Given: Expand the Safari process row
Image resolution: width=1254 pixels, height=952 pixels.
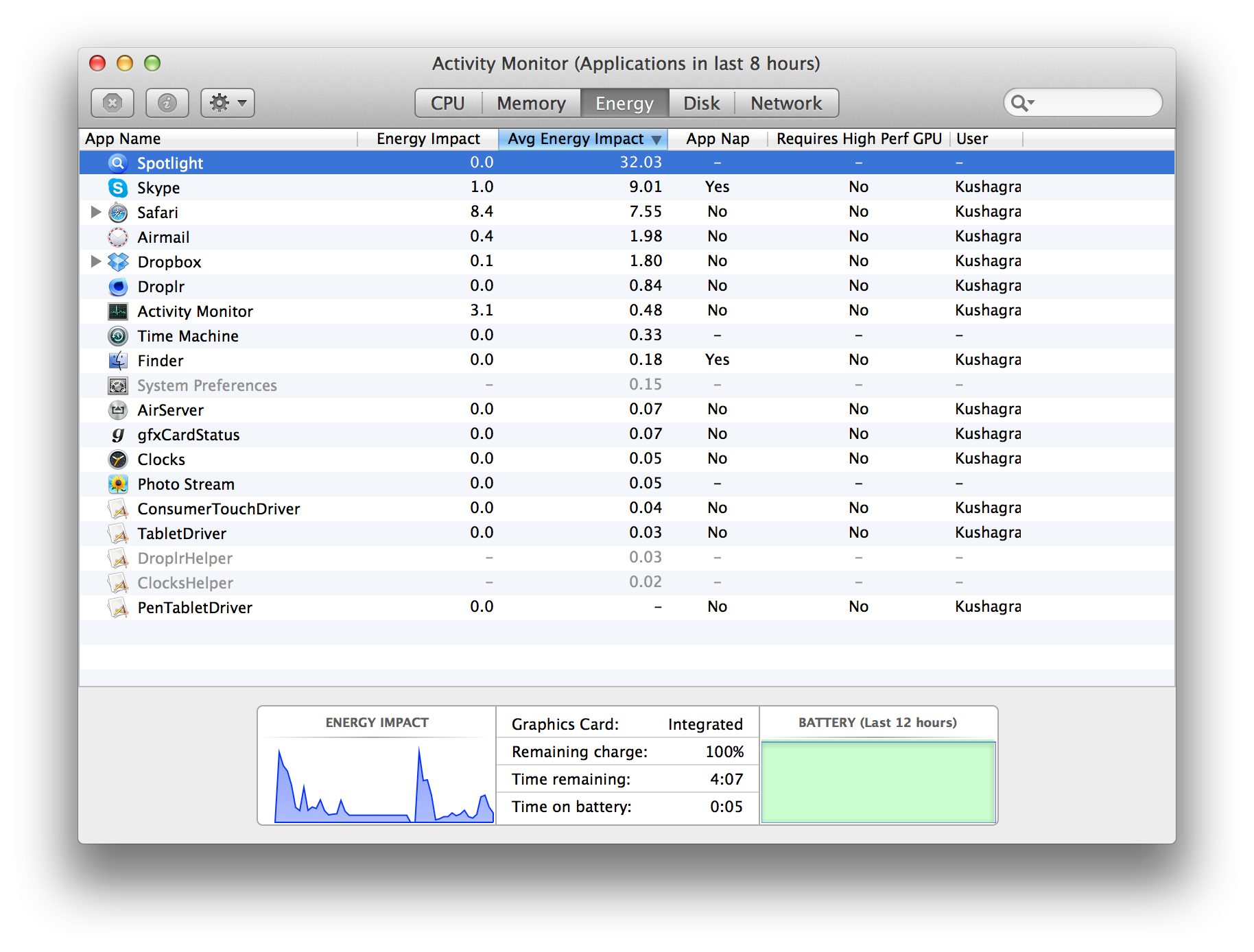Looking at the screenshot, I should (x=96, y=212).
